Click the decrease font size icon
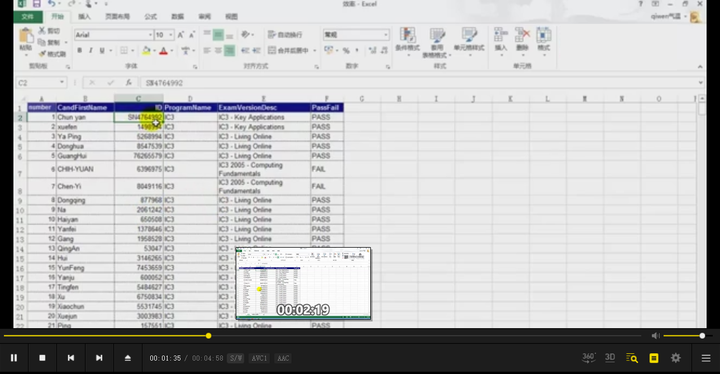 (x=192, y=35)
